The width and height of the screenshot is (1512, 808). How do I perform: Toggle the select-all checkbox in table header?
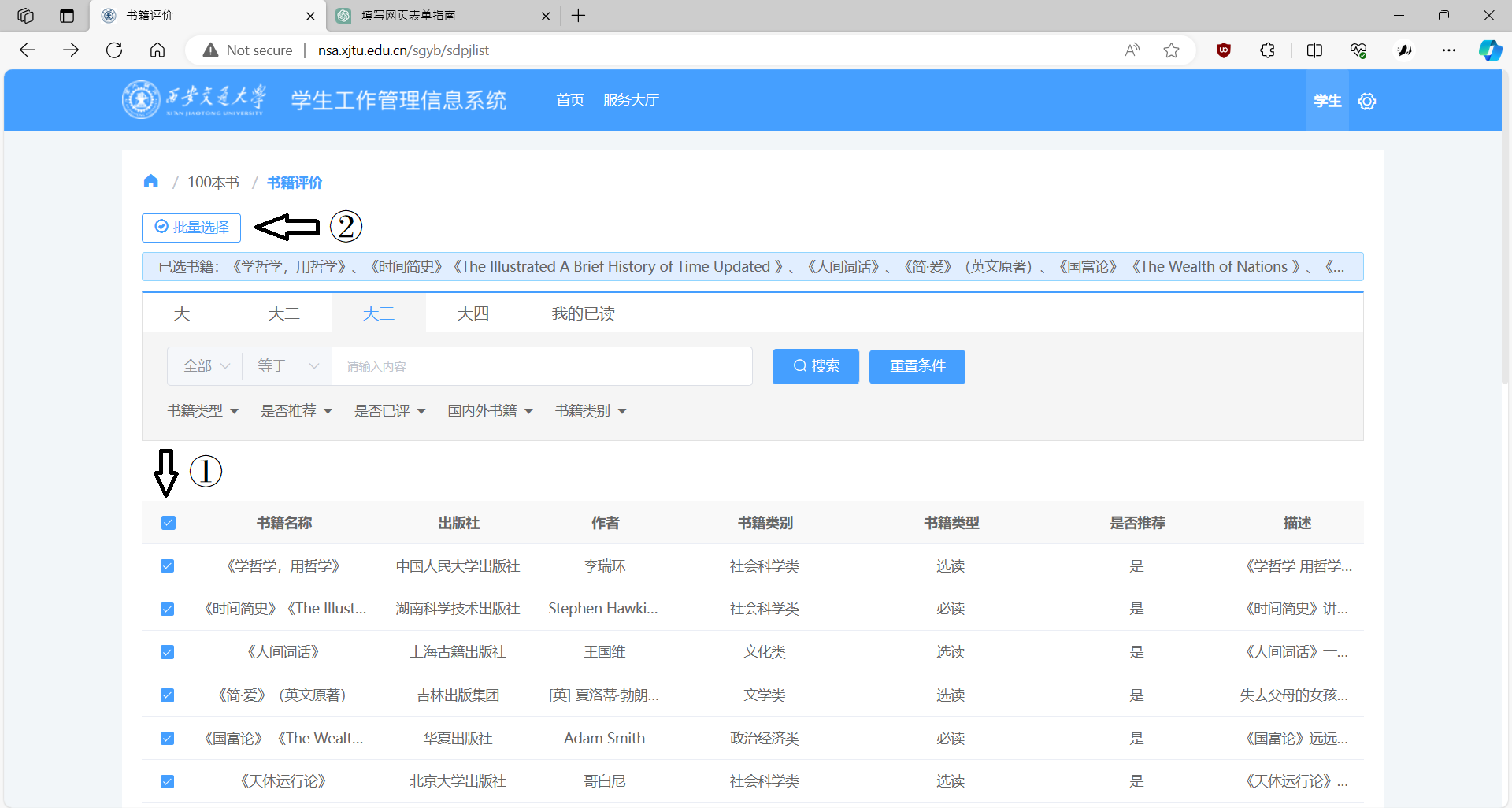(168, 523)
